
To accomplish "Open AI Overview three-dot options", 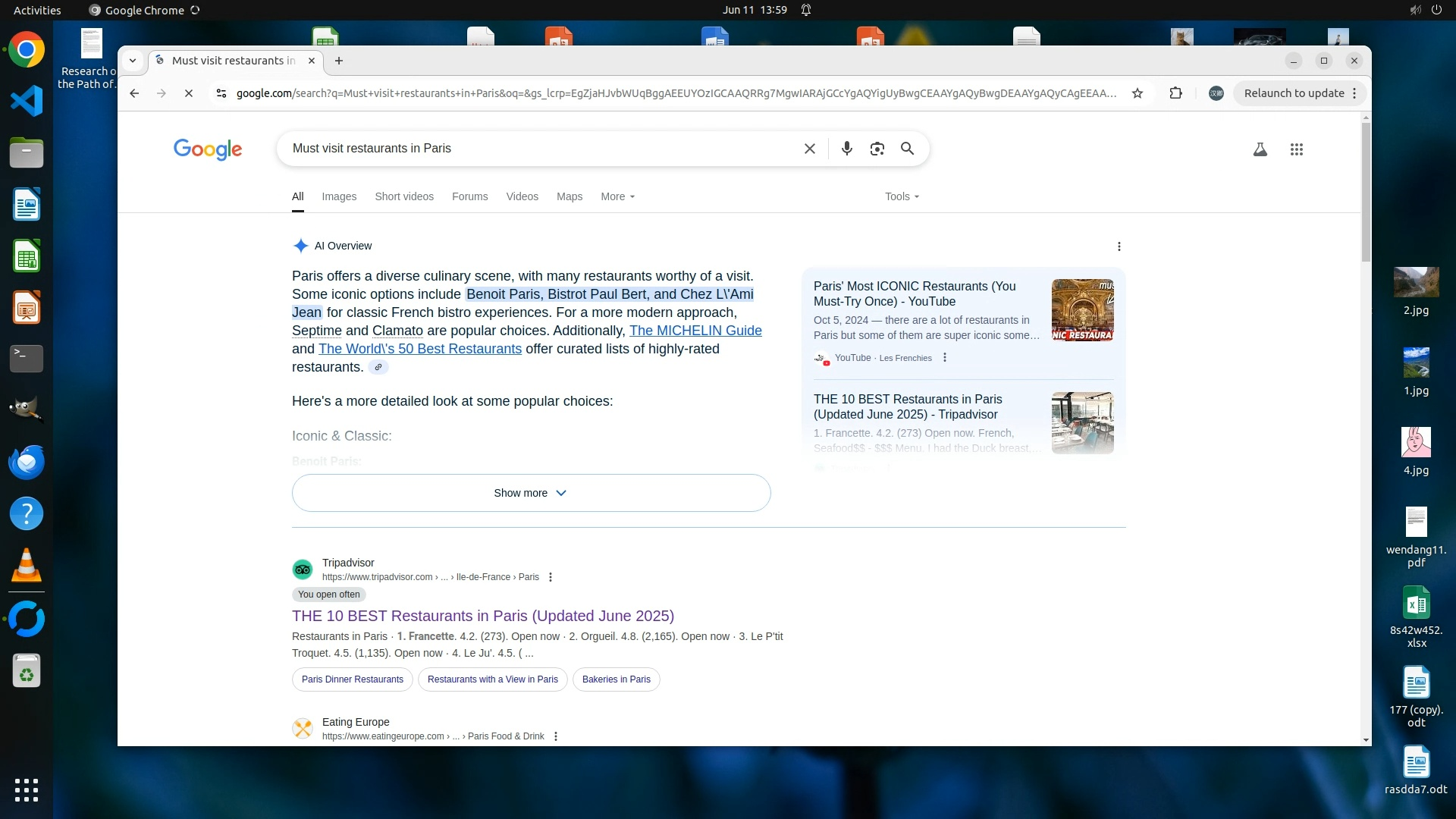I will click(x=1119, y=246).
